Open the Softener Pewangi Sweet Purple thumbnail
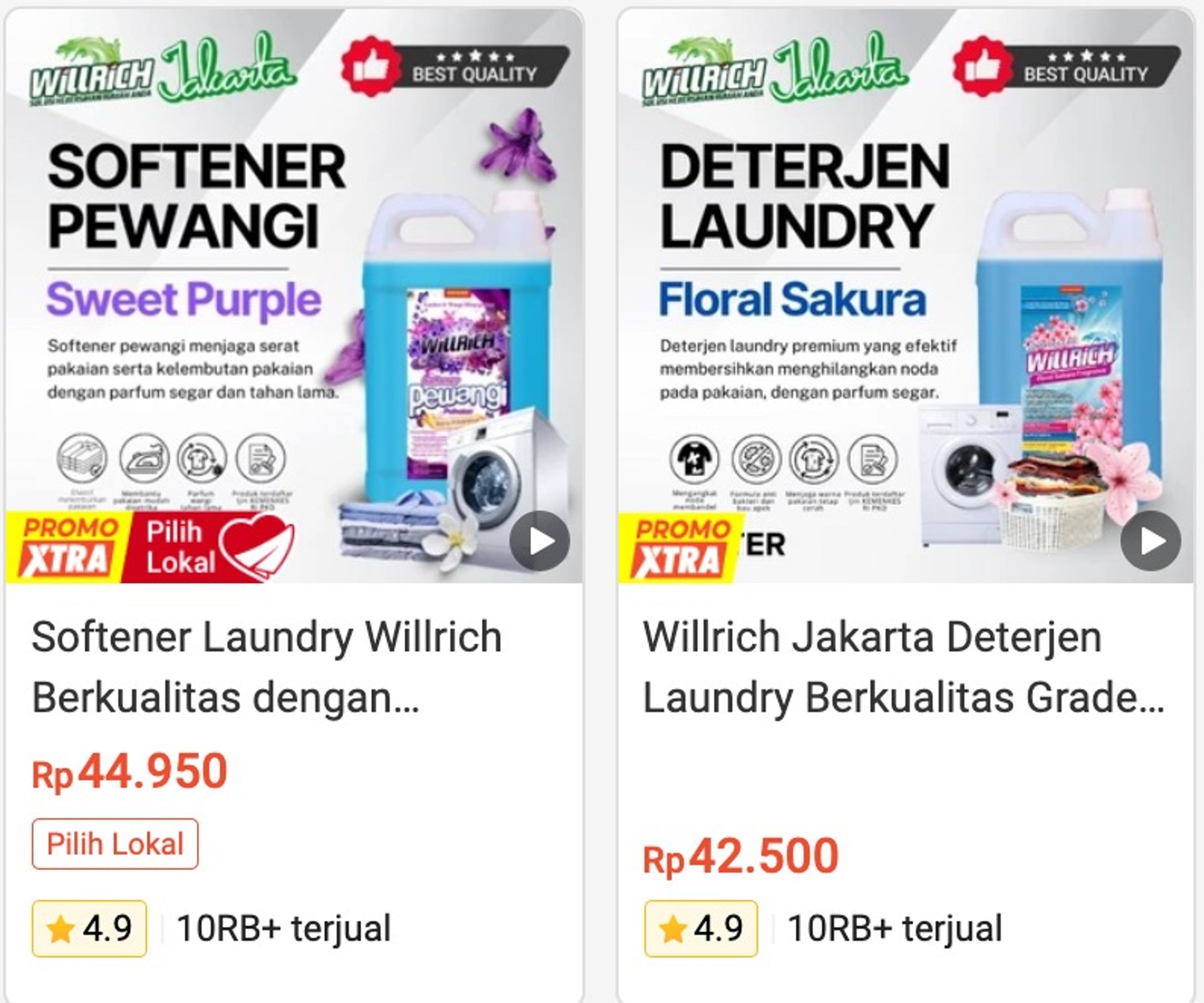 (294, 296)
